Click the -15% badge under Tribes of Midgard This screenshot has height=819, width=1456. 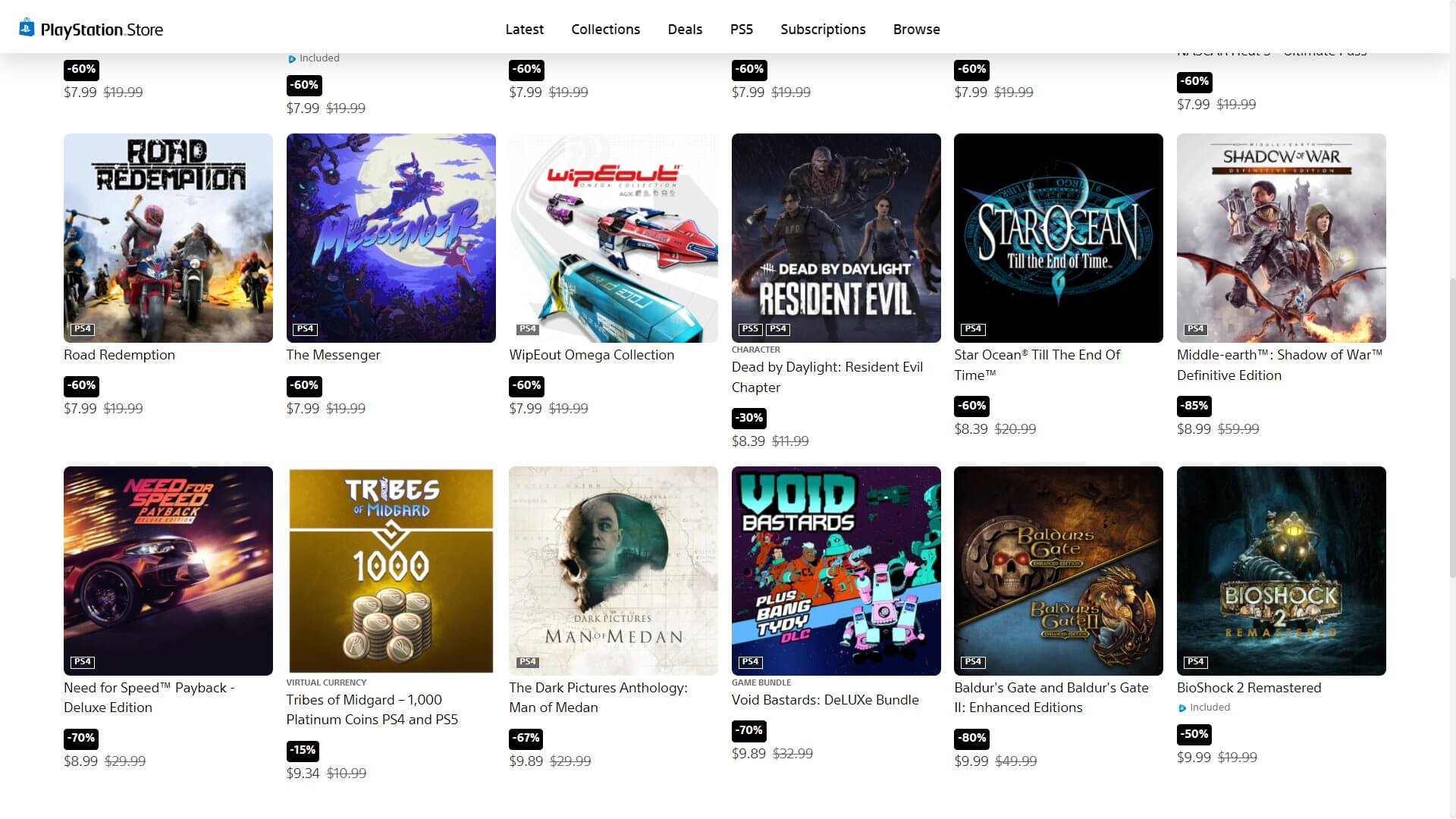pyautogui.click(x=303, y=751)
